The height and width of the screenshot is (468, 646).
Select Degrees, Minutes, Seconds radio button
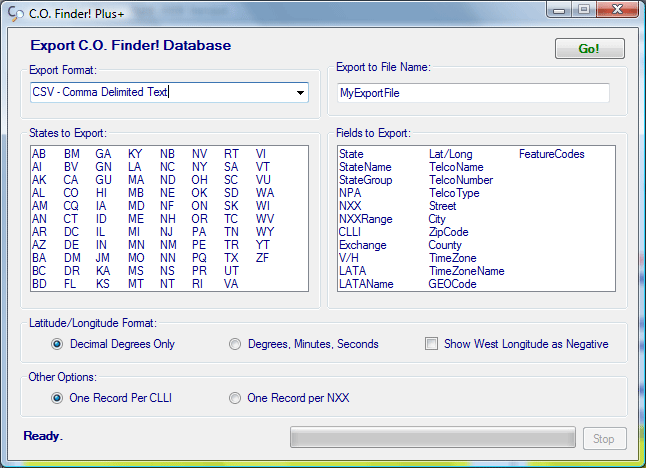click(235, 344)
